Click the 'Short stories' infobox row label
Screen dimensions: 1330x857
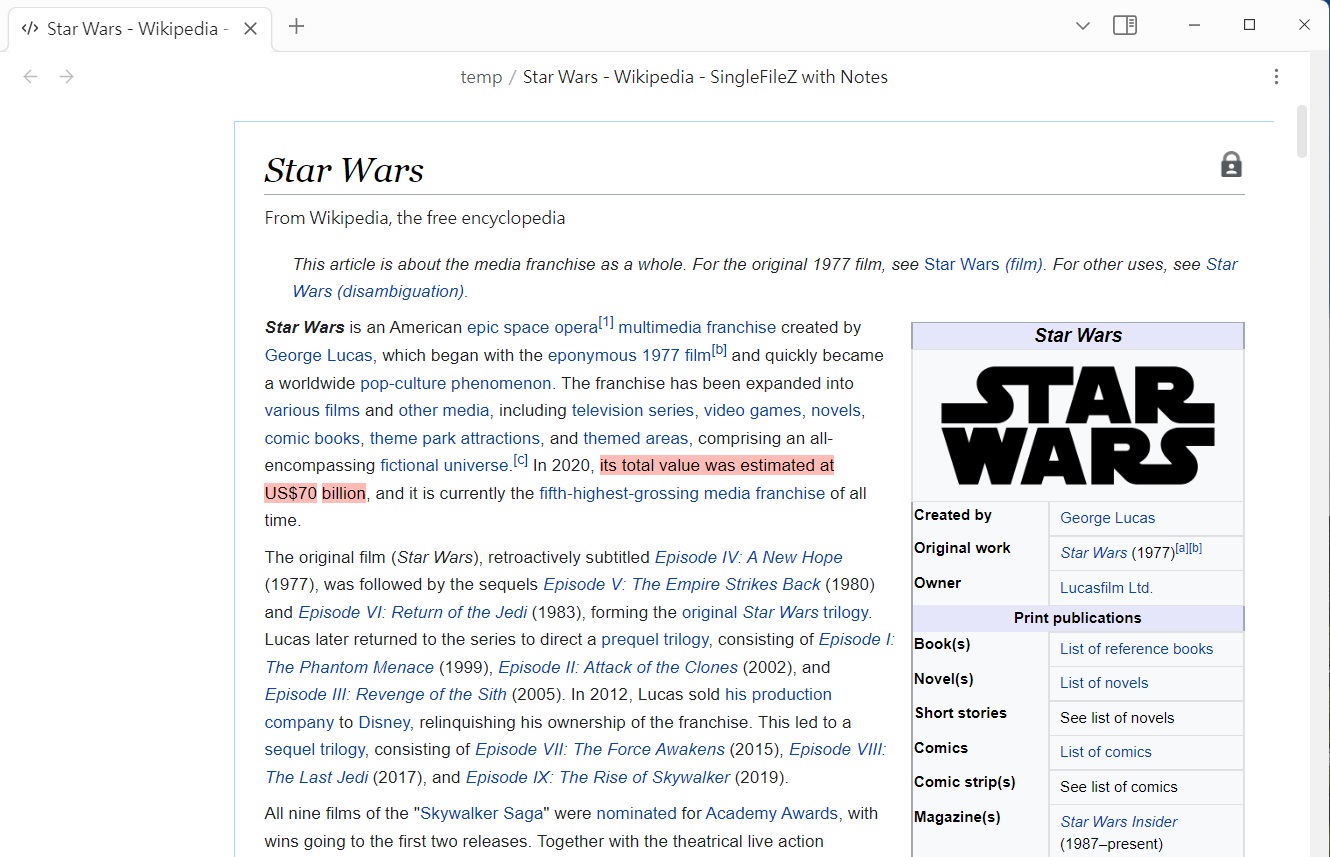pos(960,713)
